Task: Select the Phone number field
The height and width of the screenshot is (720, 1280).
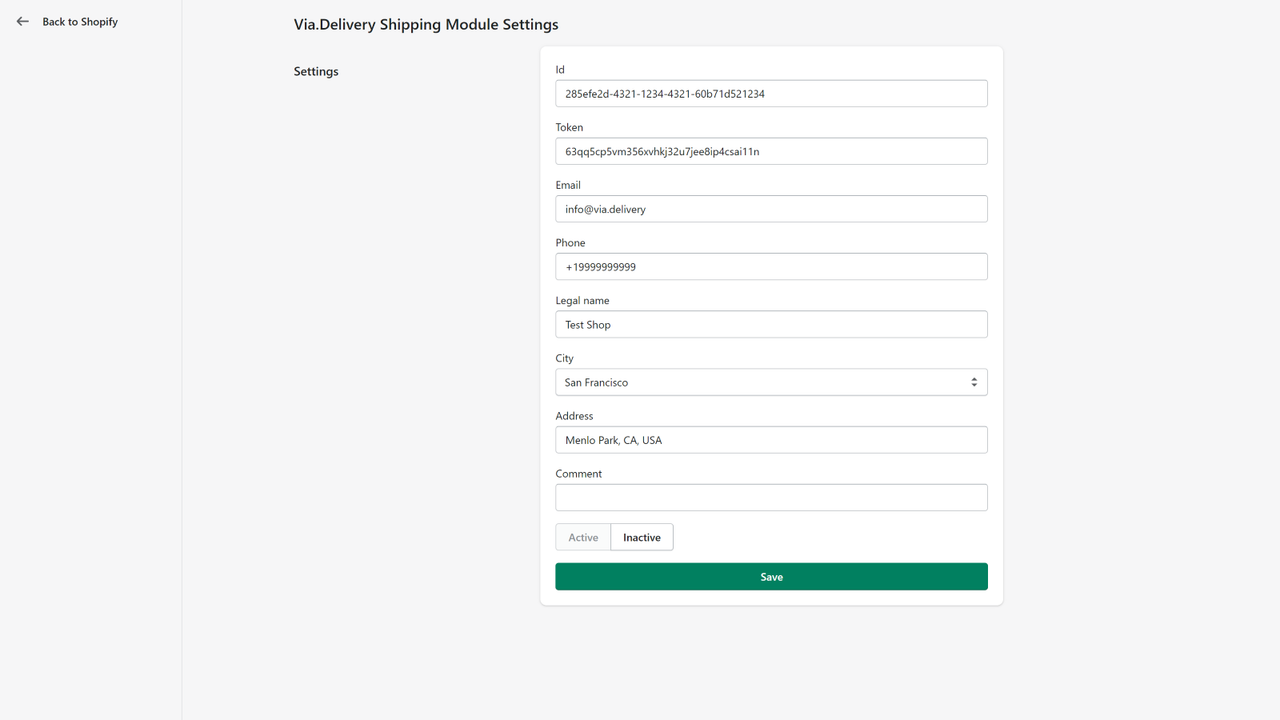Action: [771, 266]
